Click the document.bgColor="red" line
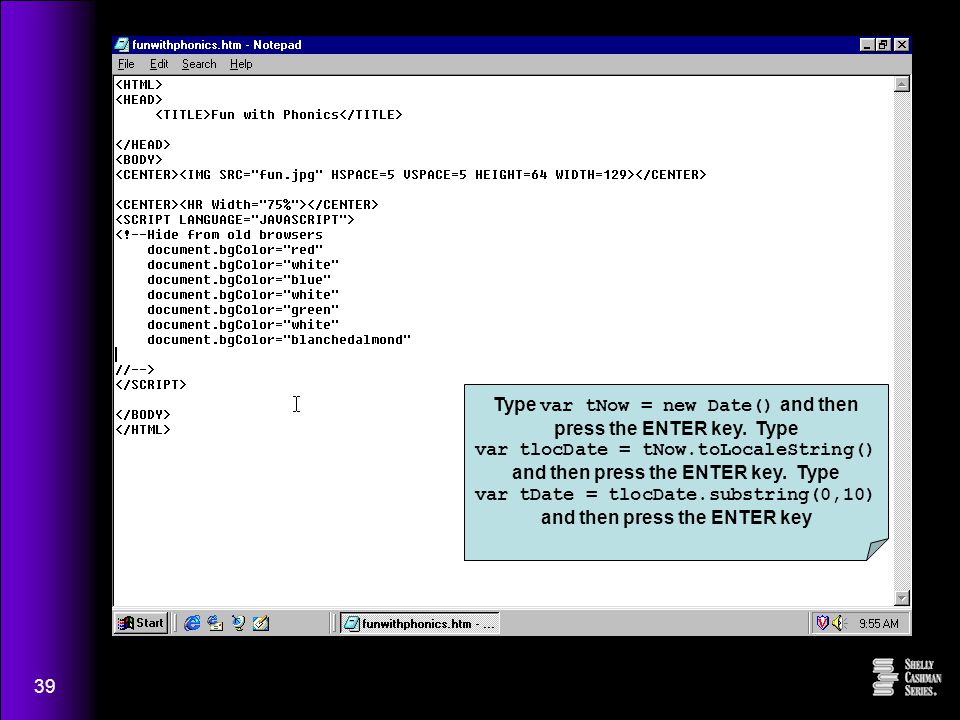Viewport: 960px width, 720px height. click(x=234, y=250)
